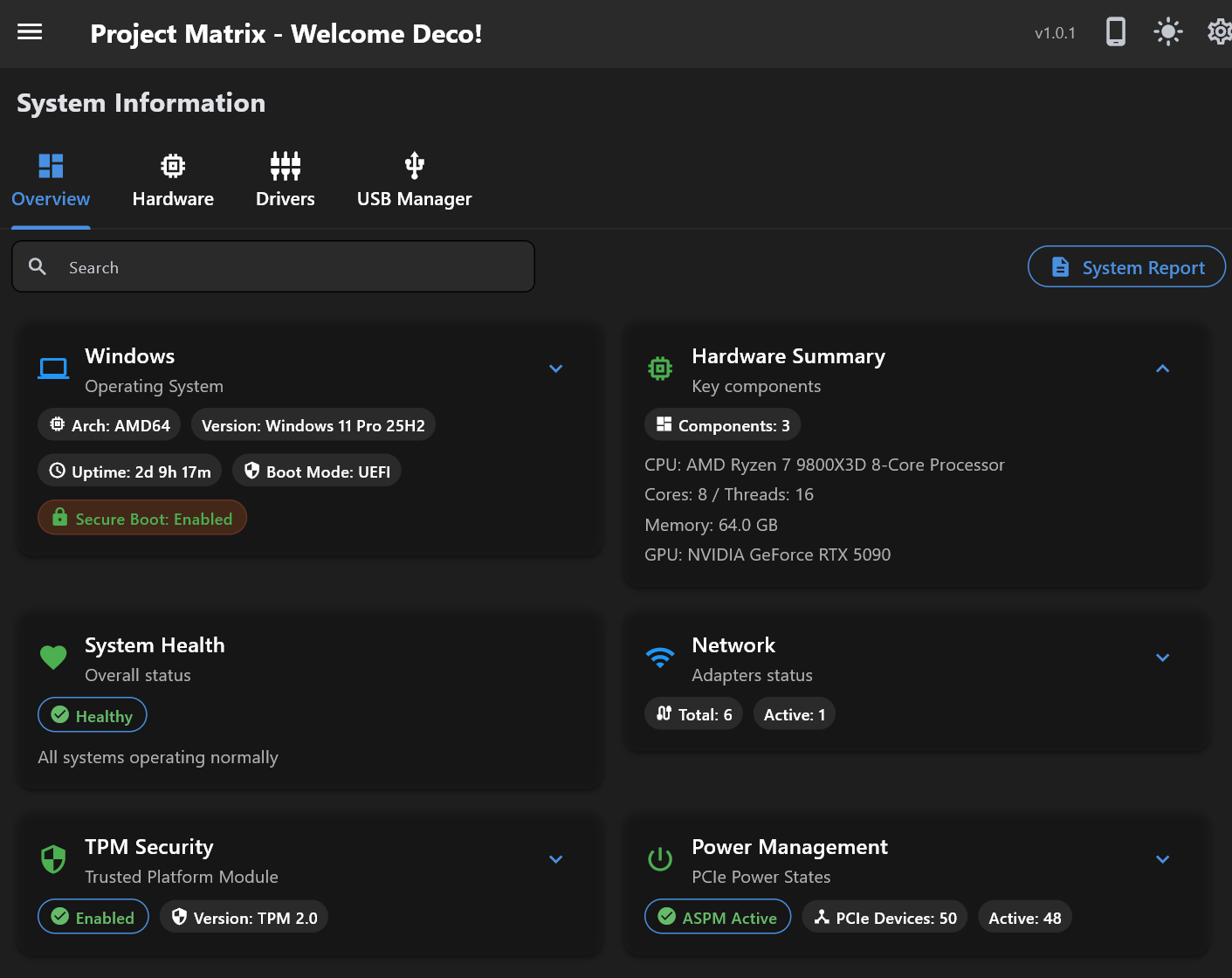The image size is (1232, 978).
Task: Toggle light theme with sun icon
Action: (x=1168, y=32)
